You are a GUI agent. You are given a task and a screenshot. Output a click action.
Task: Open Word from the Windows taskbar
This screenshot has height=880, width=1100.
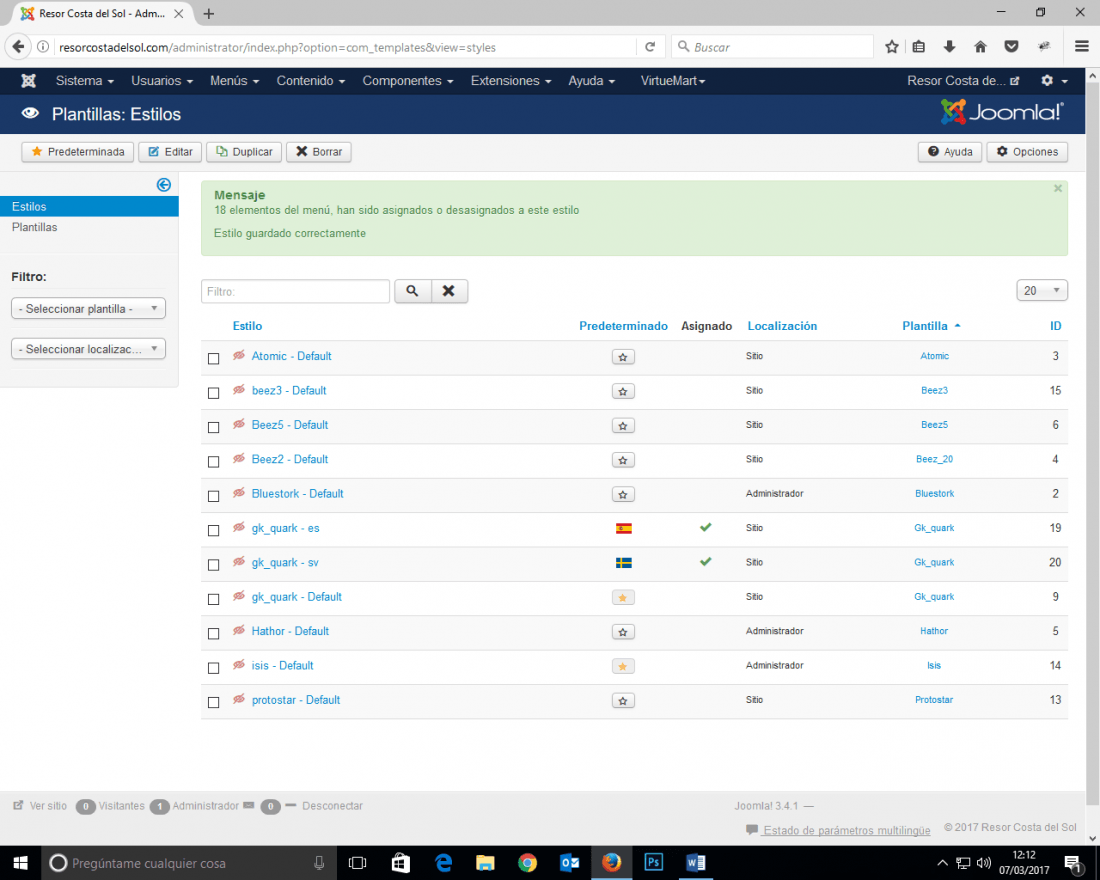coord(695,862)
